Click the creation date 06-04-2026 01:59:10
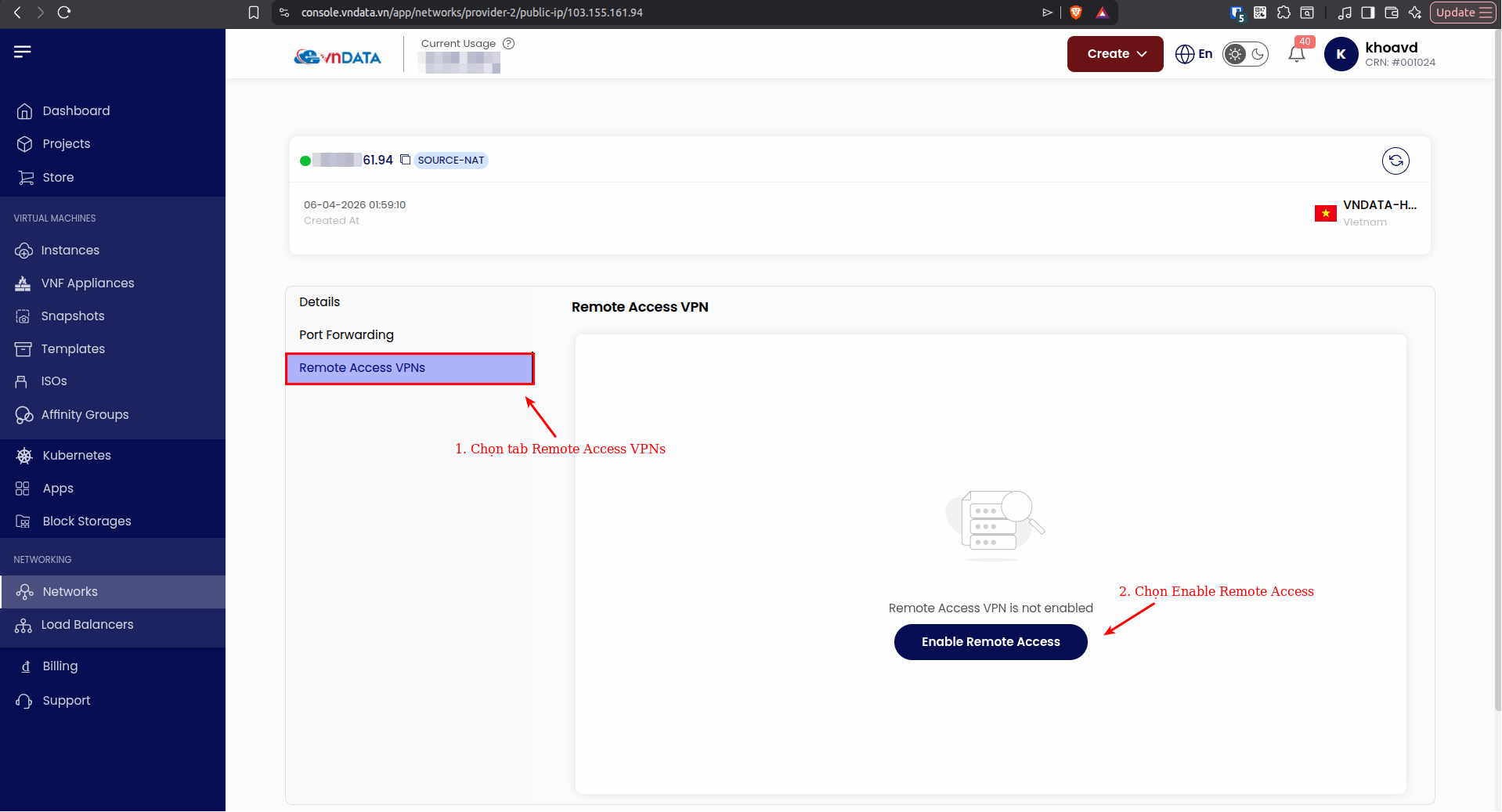This screenshot has width=1502, height=812. pyautogui.click(x=355, y=205)
